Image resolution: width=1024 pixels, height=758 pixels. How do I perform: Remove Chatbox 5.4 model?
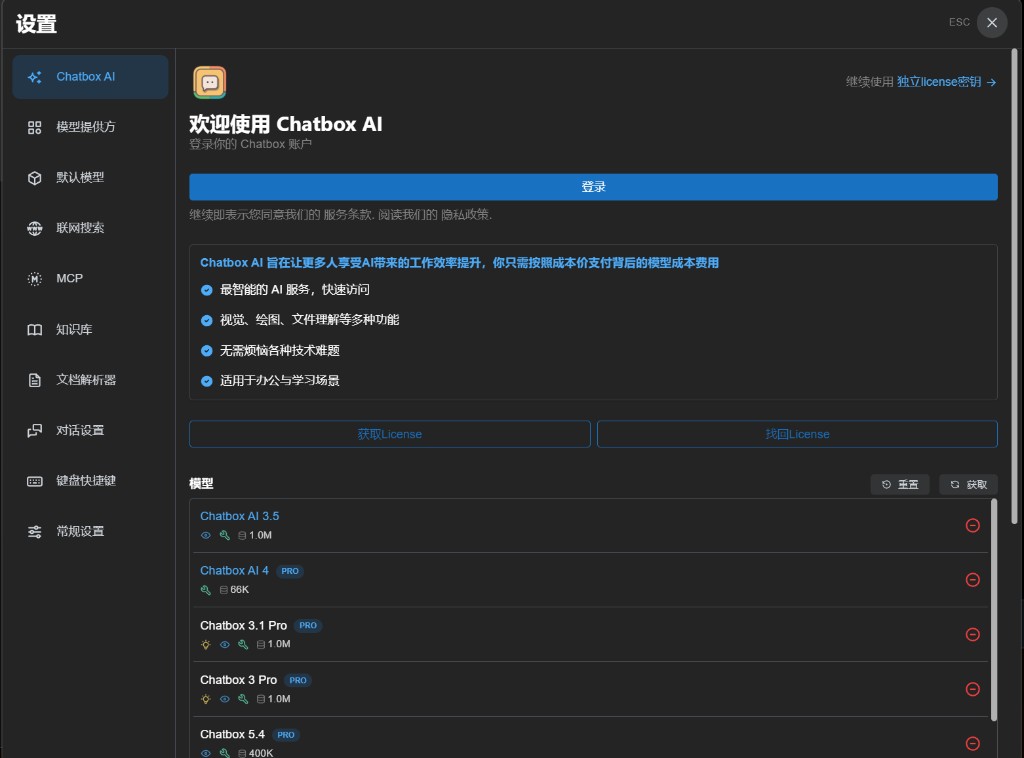click(x=972, y=744)
